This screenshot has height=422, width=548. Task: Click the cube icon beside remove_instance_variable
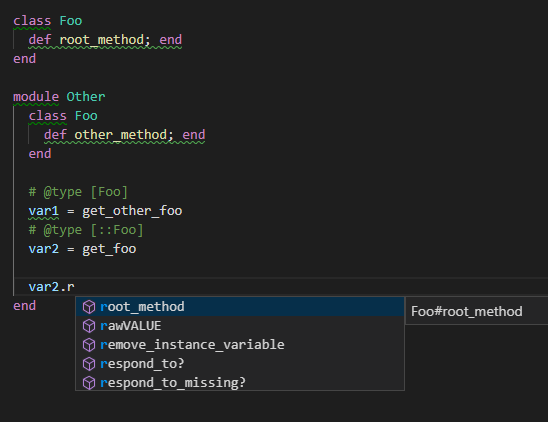89,345
